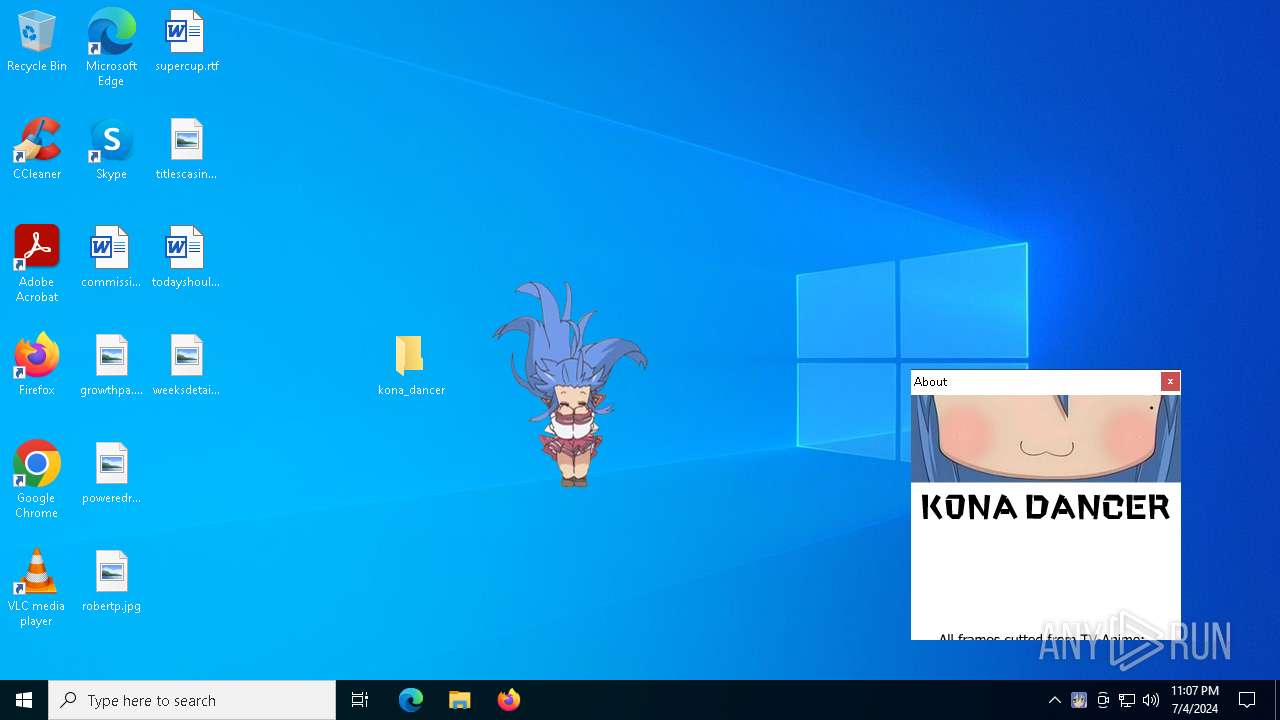
Task: Open the volume control tray icon
Action: tap(1151, 700)
